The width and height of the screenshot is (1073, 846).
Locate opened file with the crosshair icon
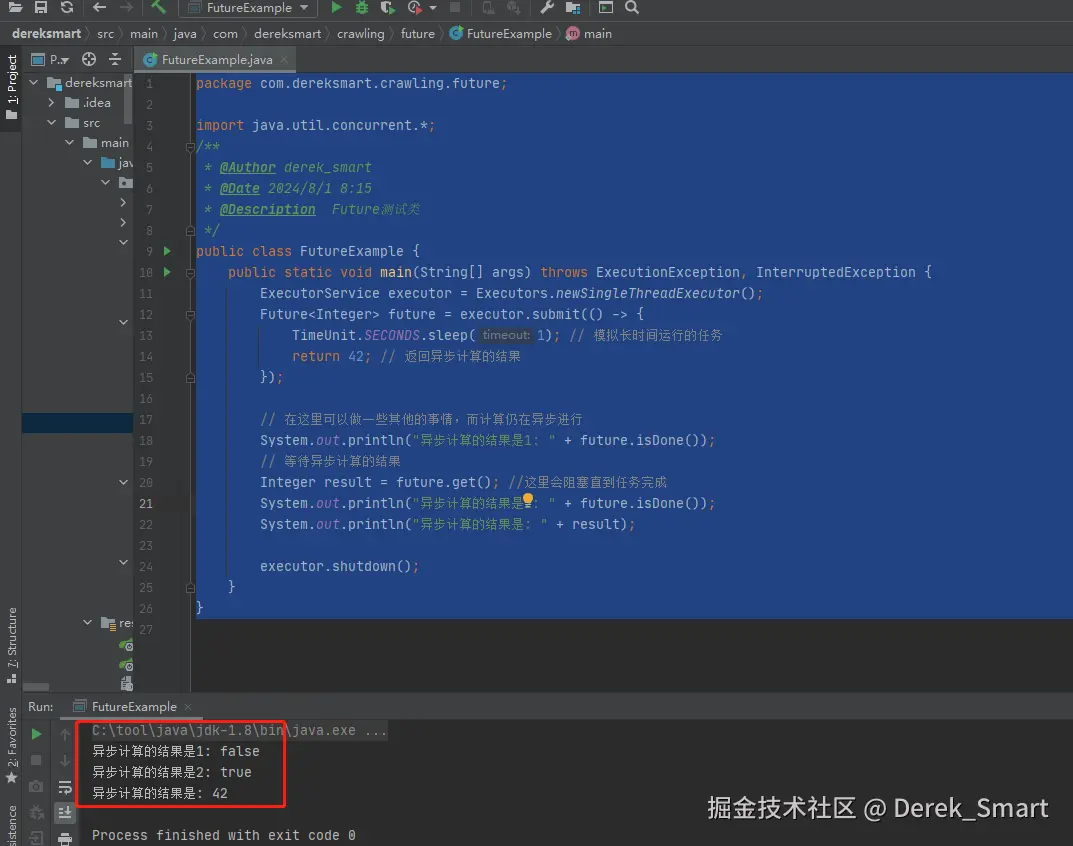pos(88,60)
